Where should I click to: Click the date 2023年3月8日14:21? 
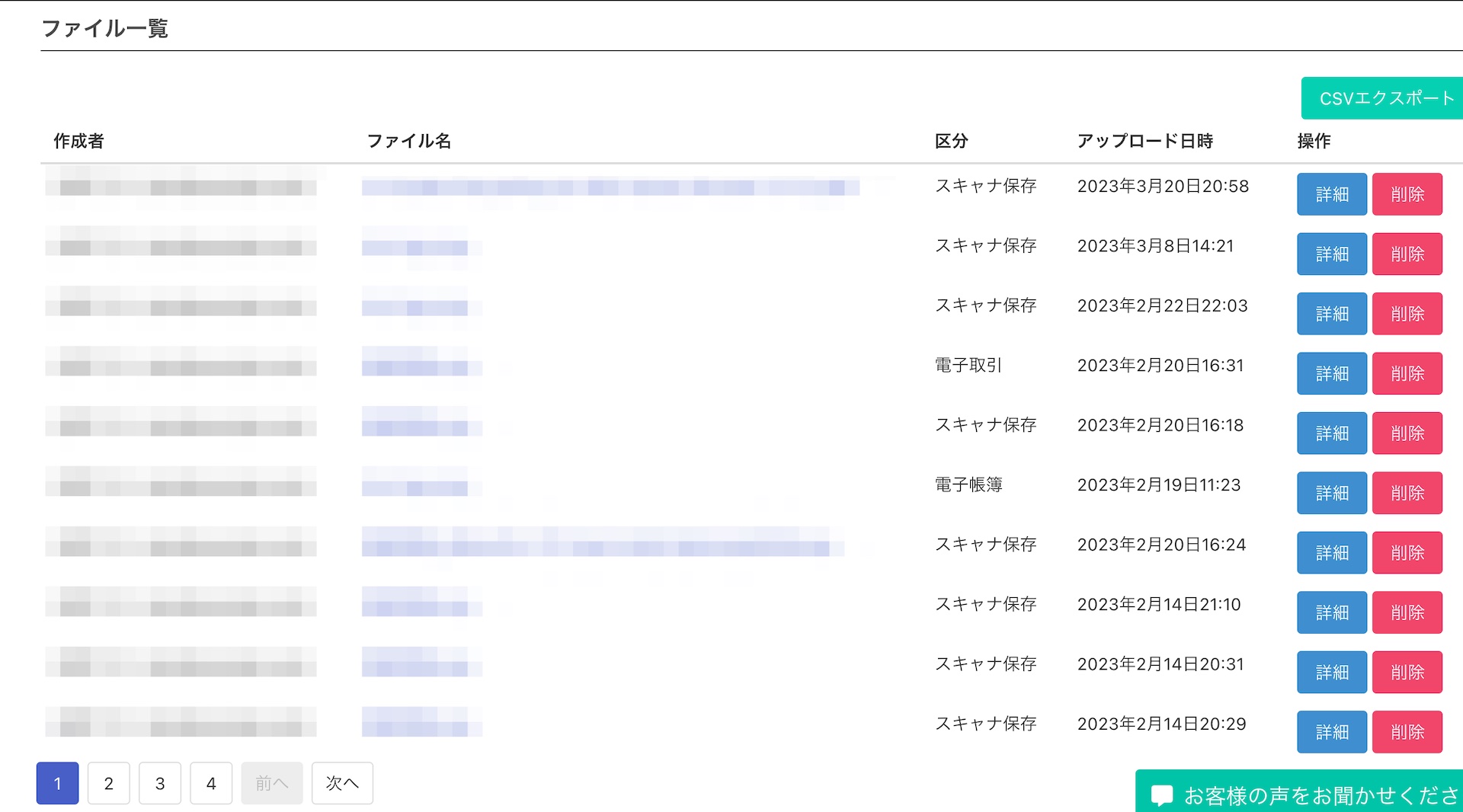click(x=1155, y=246)
